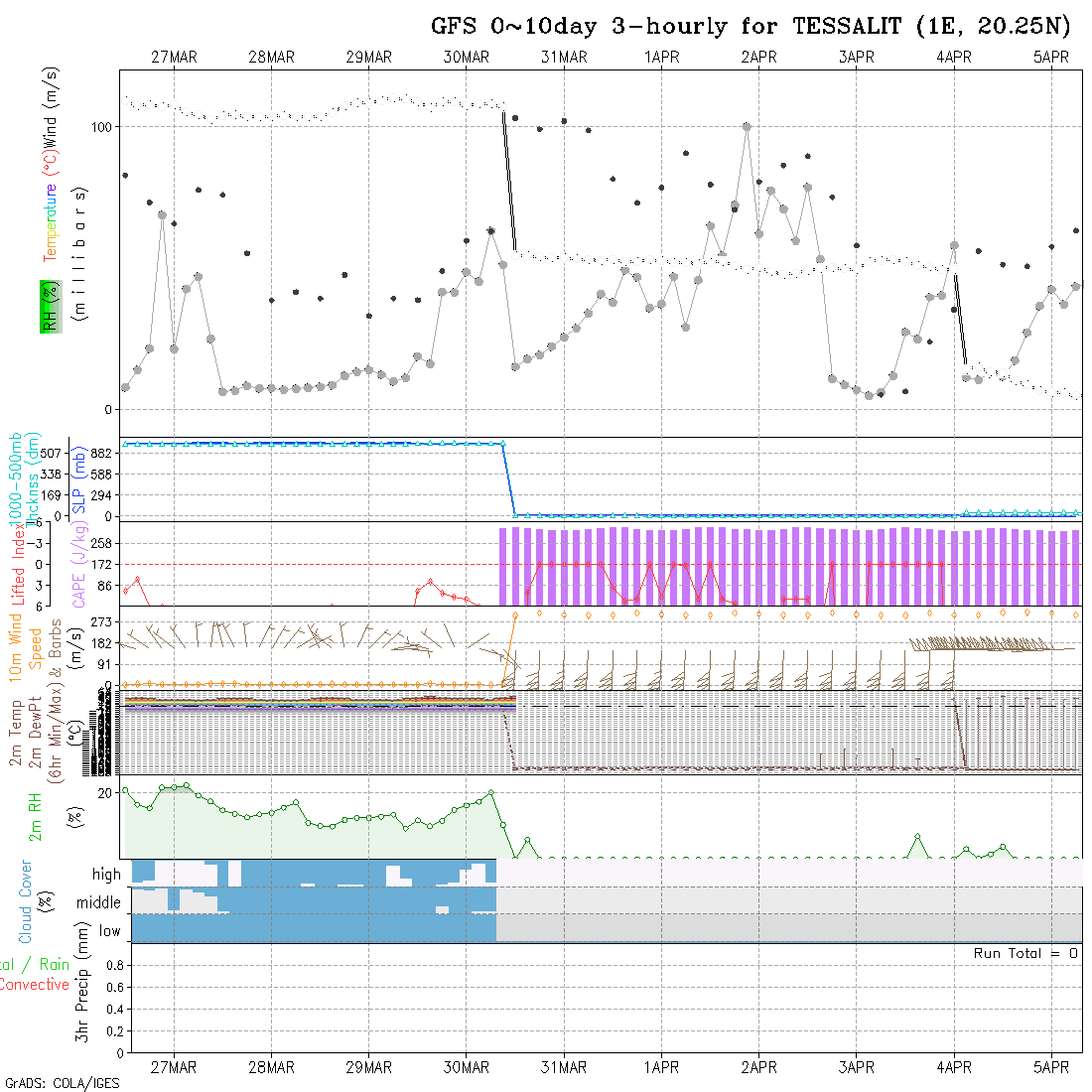Viewport: 1092px width, 1092px height.
Task: Click the red Lifted Index axis label
Action: 18,564
